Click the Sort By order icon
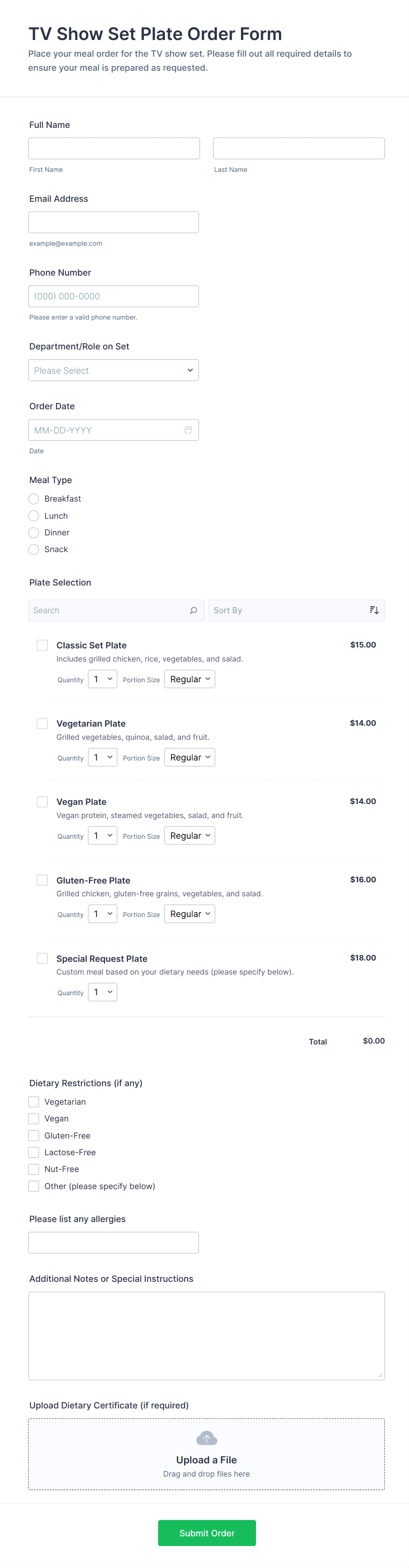The width and height of the screenshot is (409, 1568). [374, 610]
